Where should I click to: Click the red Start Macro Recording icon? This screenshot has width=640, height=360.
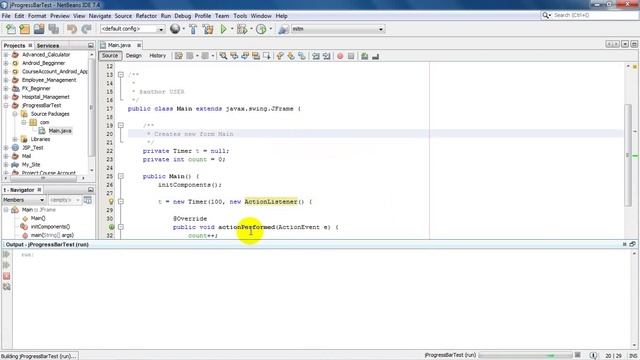click(x=340, y=56)
